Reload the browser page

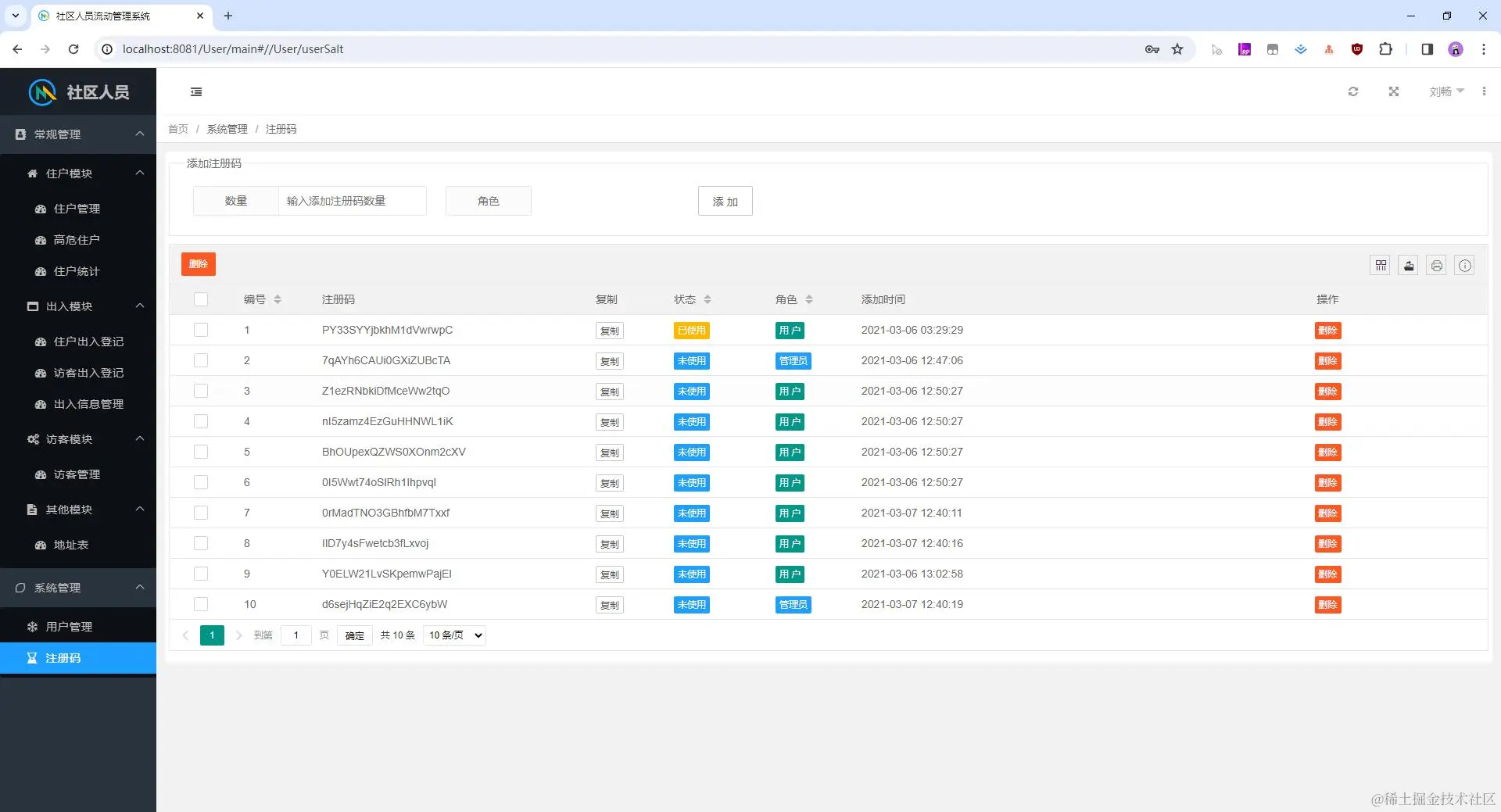coord(73,49)
